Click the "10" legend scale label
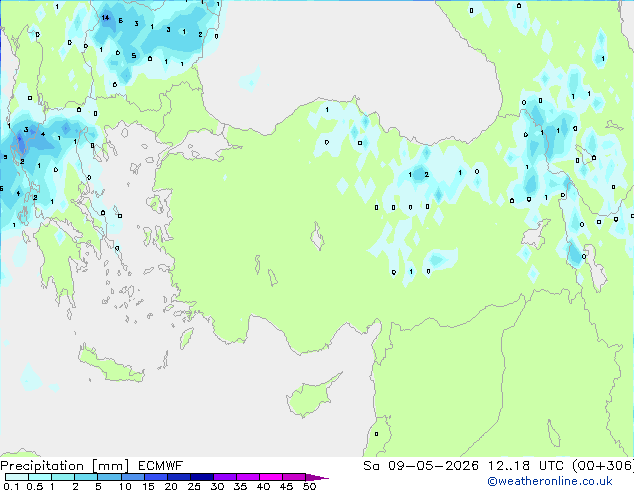This screenshot has height=490, width=634. pyautogui.click(x=125, y=486)
